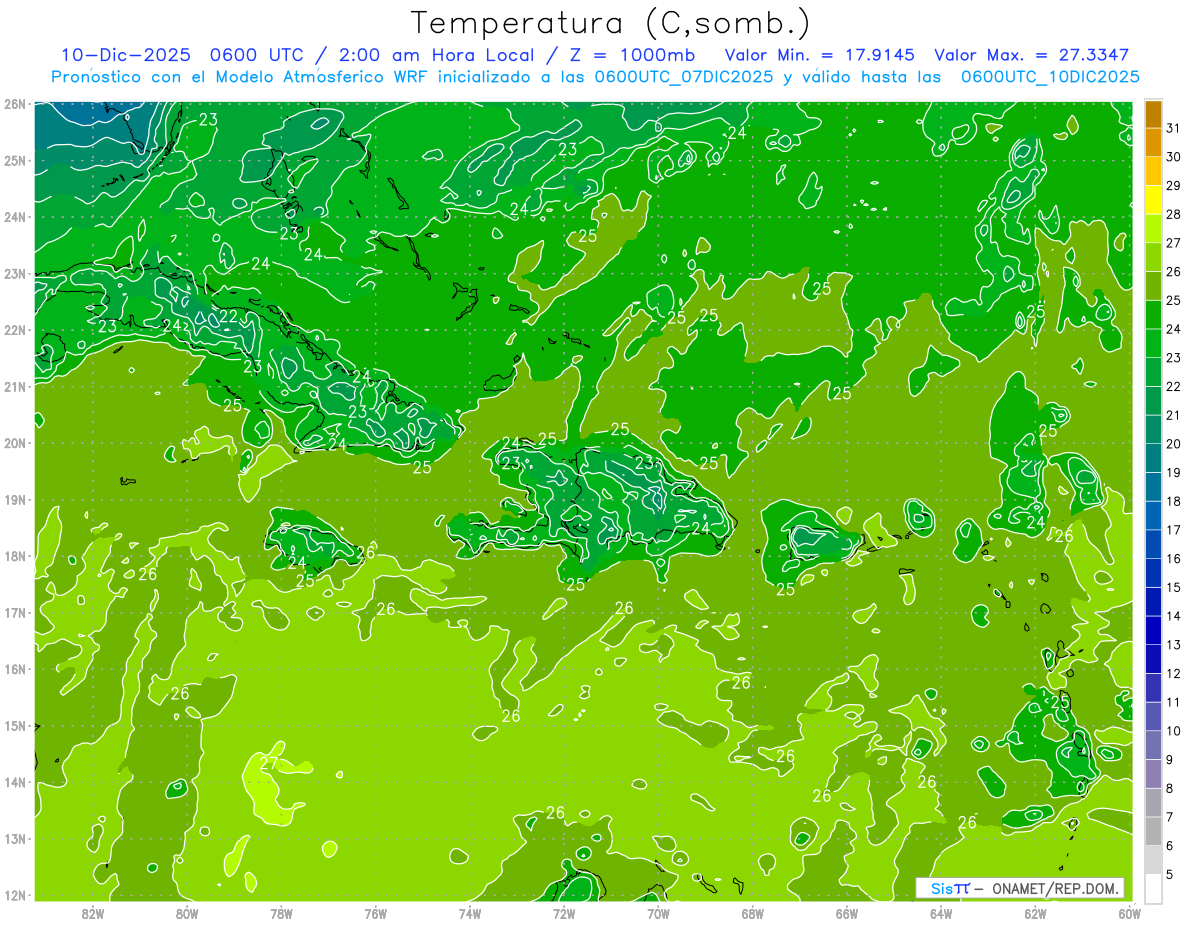
Task: Click latitude axis label 26N
Action: [14, 104]
